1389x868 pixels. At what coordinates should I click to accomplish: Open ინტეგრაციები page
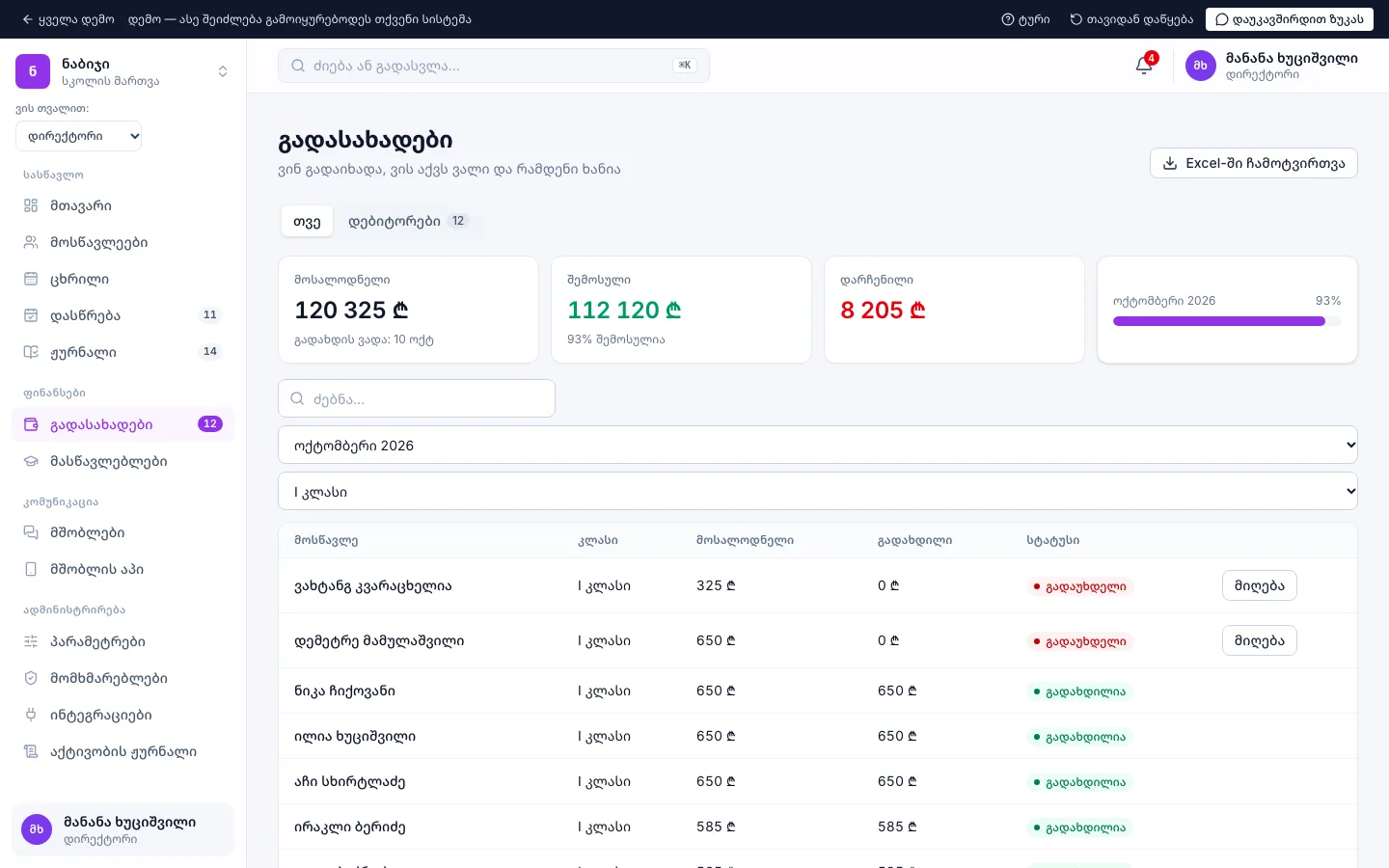click(123, 715)
